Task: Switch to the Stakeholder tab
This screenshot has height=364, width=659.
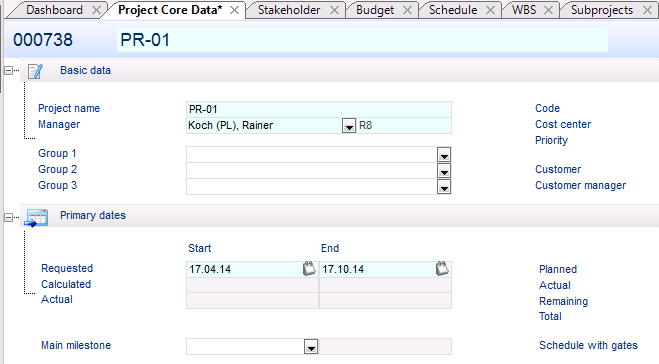Action: [289, 10]
